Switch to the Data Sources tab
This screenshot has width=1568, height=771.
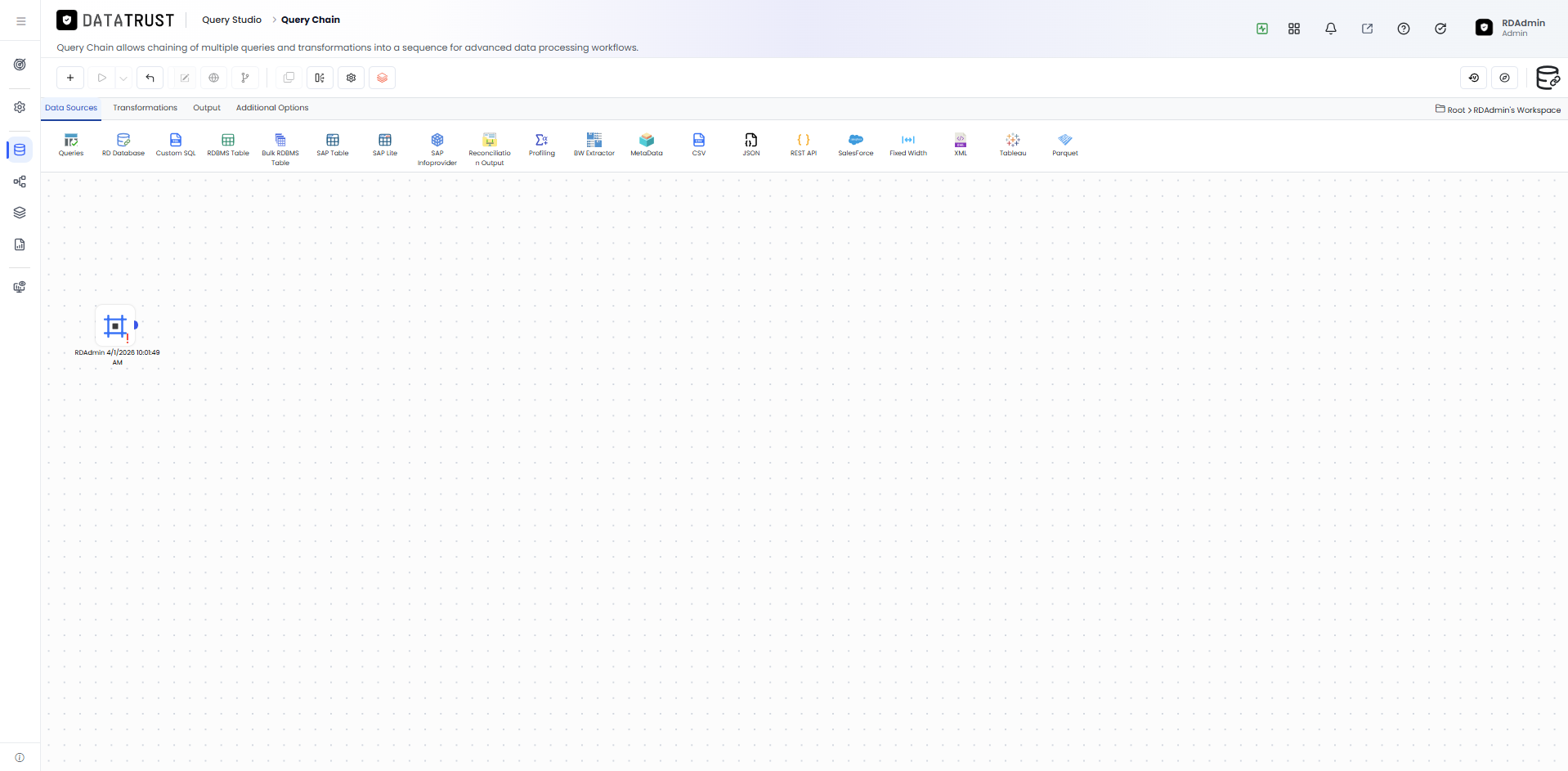[x=71, y=108]
